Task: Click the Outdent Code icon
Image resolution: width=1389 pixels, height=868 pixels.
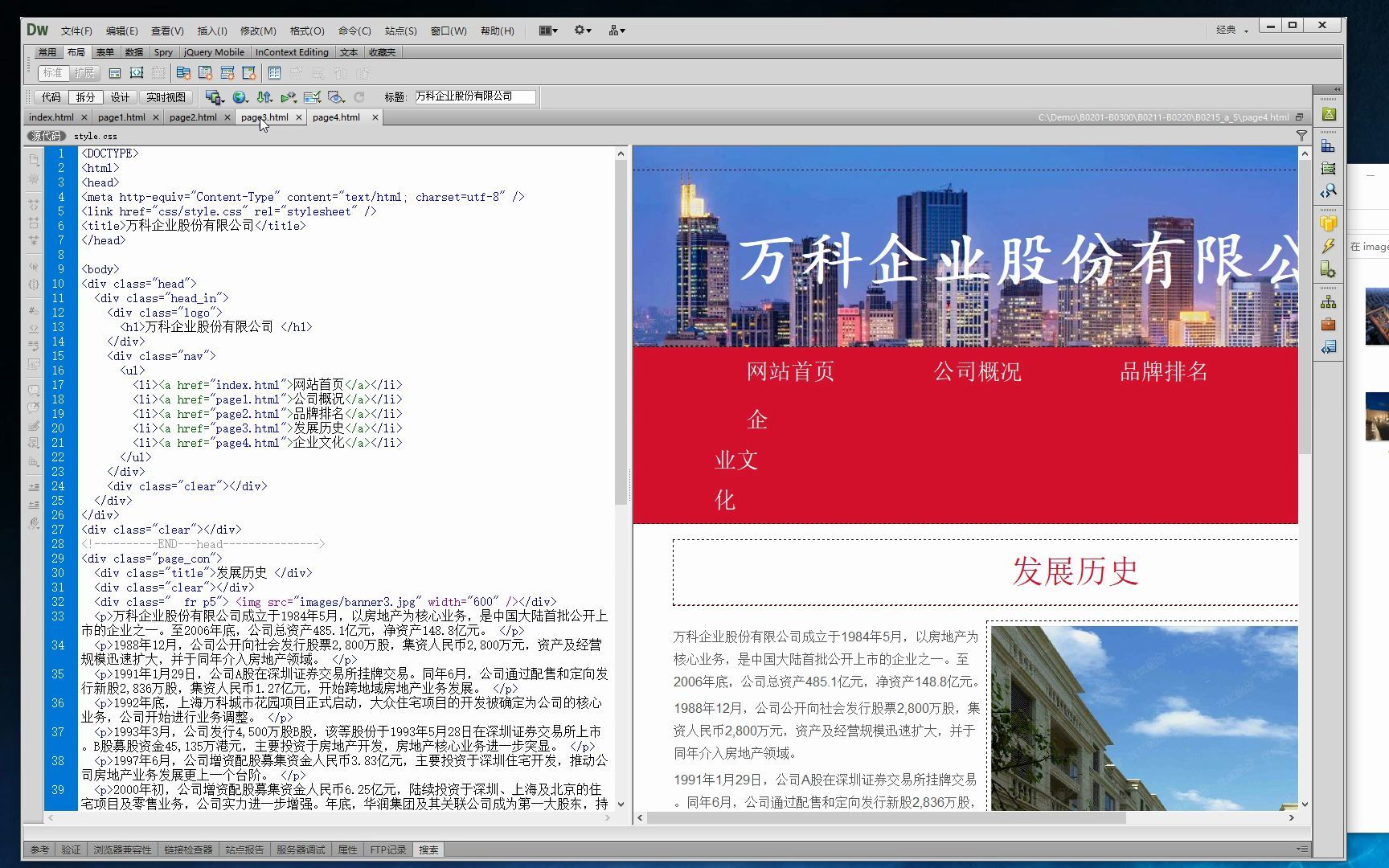Action: pos(34,505)
